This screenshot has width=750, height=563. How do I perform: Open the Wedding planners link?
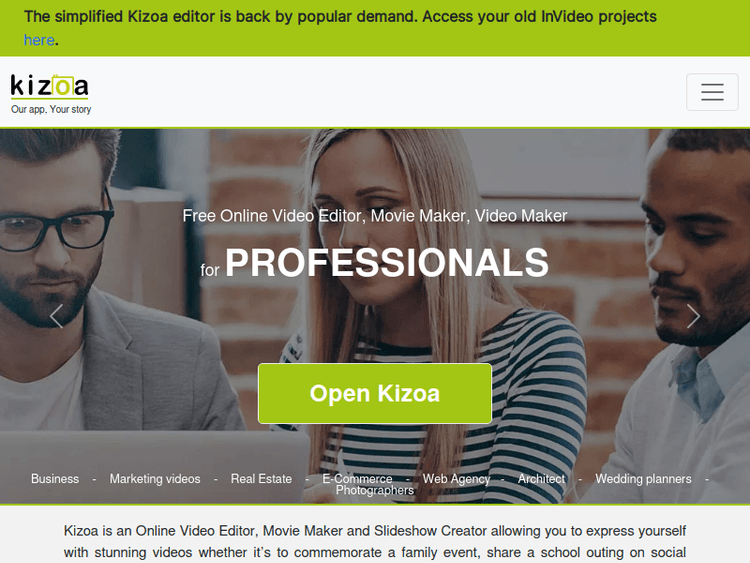point(643,479)
